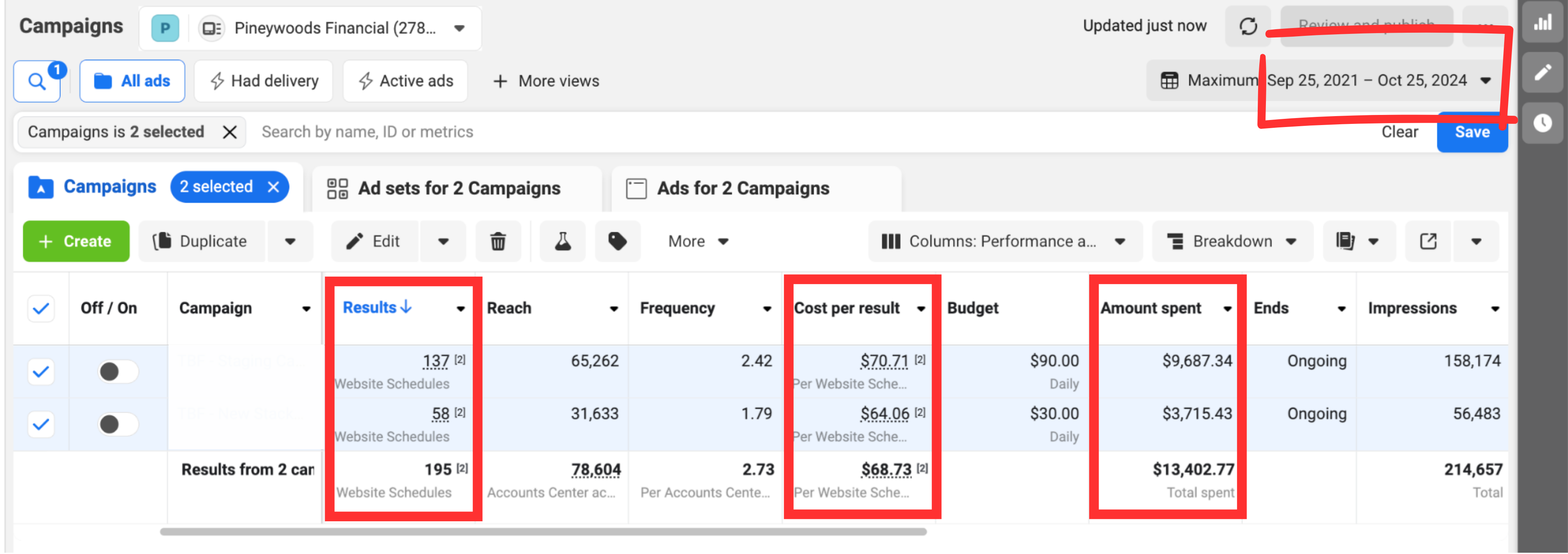Viewport: 1568px width, 554px height.
Task: Click the green Create button
Action: pos(76,241)
